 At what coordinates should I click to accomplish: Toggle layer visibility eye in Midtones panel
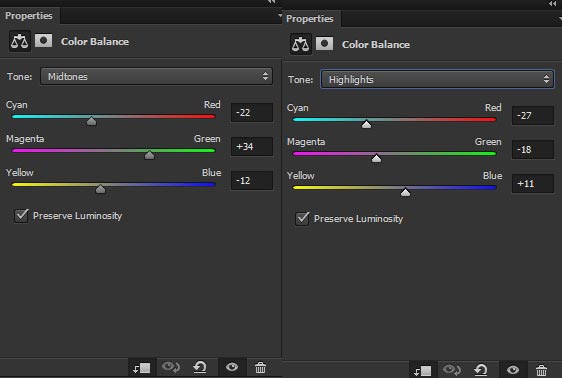pyautogui.click(x=232, y=367)
